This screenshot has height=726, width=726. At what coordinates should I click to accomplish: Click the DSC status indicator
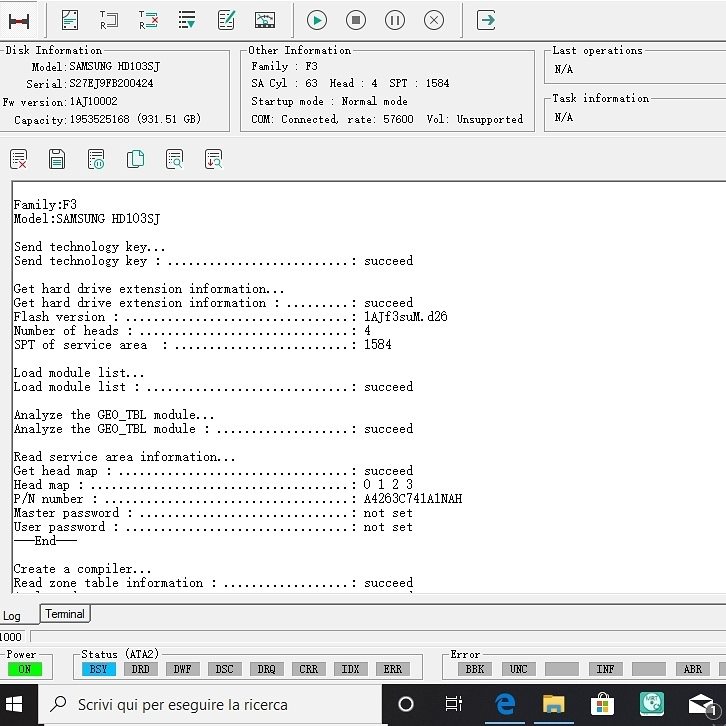pos(225,669)
